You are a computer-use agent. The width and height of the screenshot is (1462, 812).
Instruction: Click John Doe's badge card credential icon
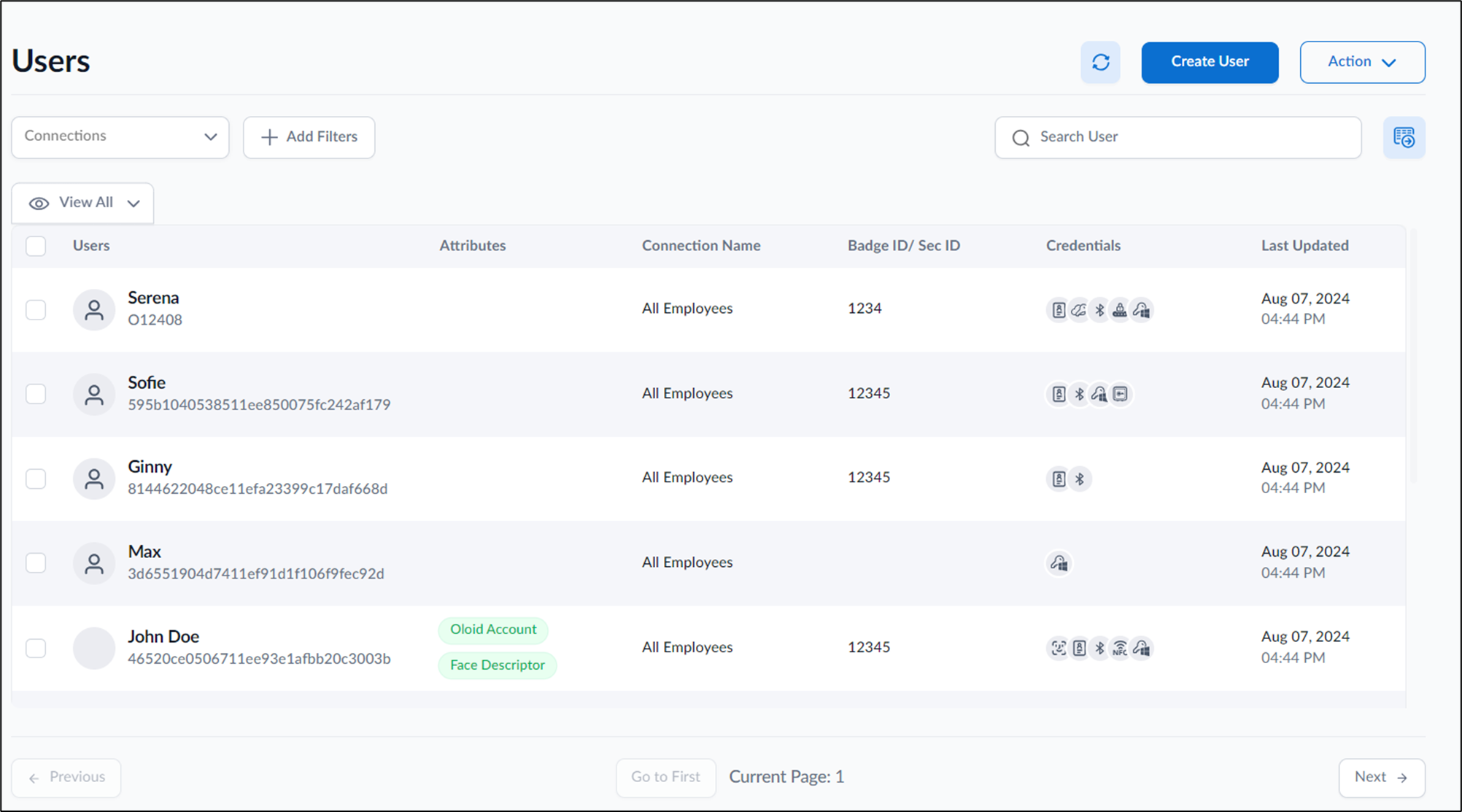point(1079,648)
